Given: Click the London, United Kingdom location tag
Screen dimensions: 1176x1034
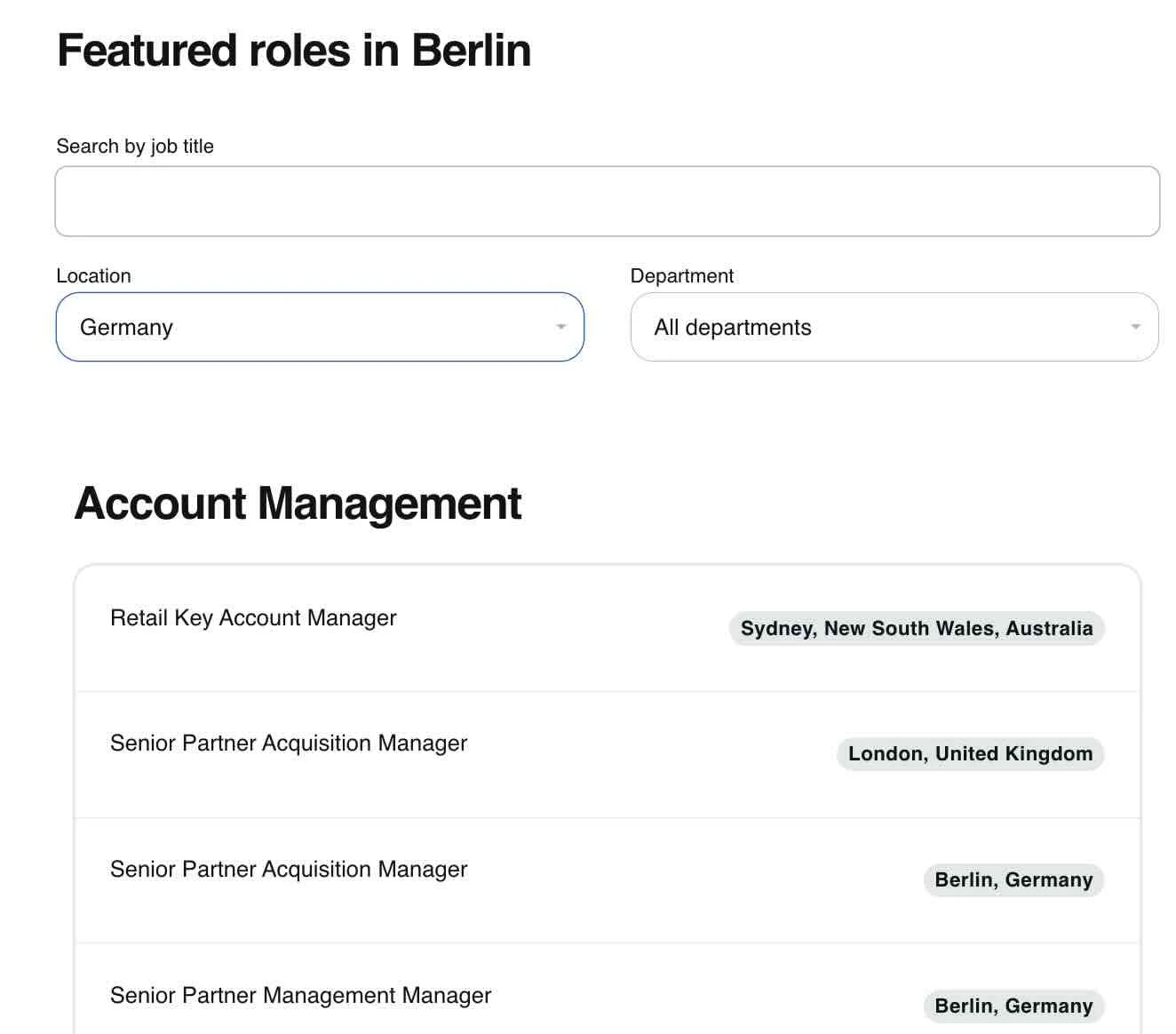Looking at the screenshot, I should pos(969,753).
